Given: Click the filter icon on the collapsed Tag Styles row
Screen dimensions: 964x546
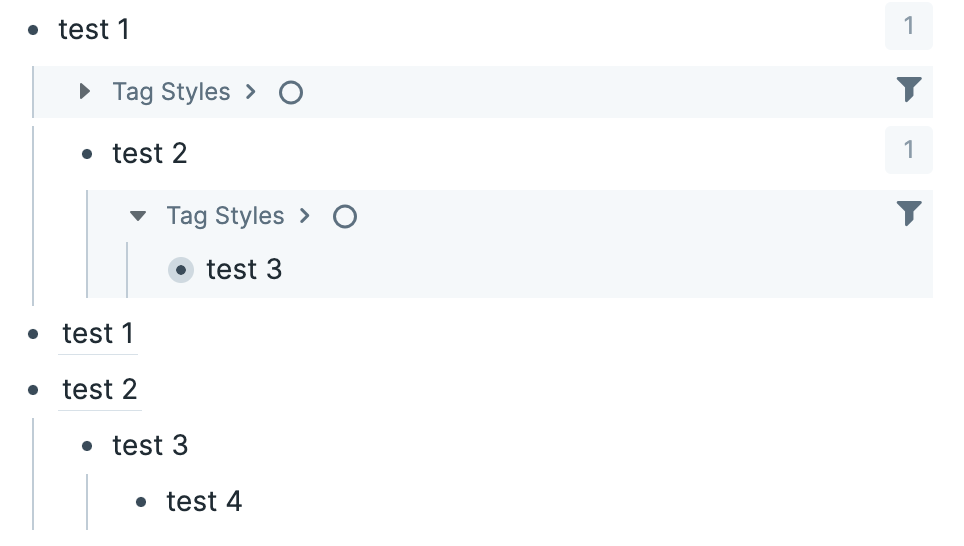Looking at the screenshot, I should tap(908, 90).
